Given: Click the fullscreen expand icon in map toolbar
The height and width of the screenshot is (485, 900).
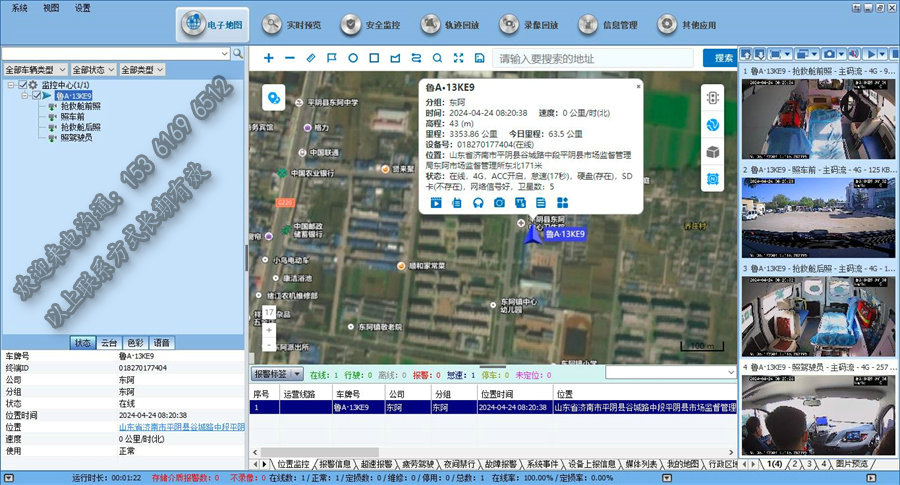Looking at the screenshot, I should pos(458,58).
